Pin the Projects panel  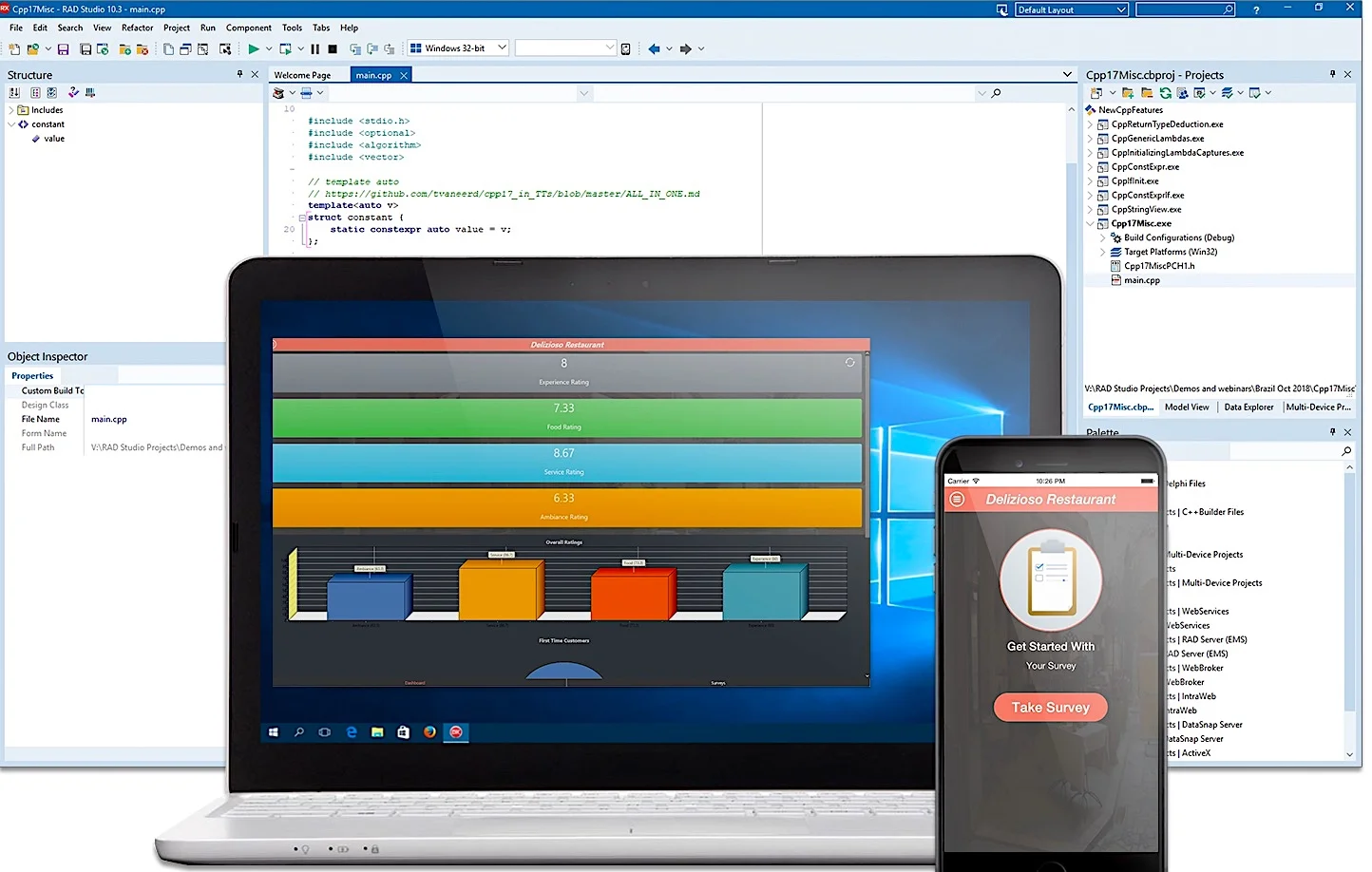coord(1332,74)
